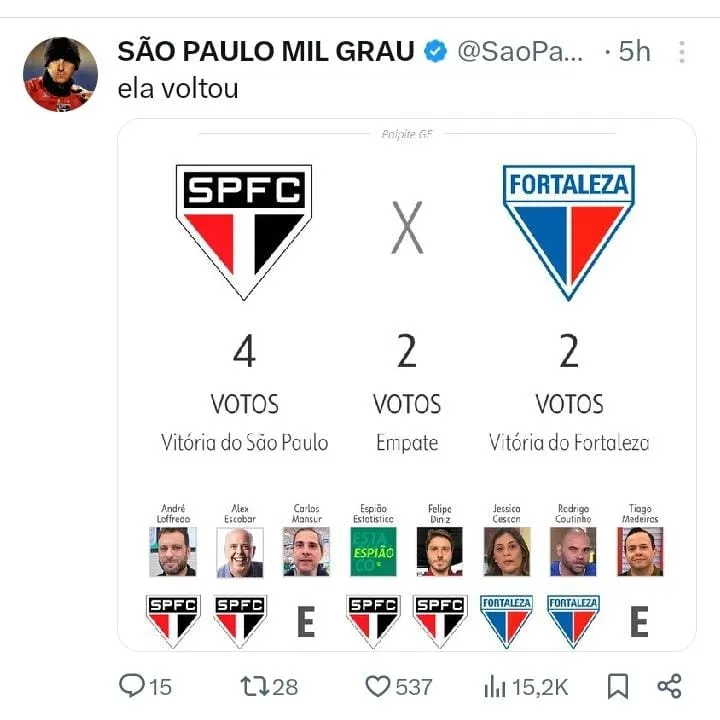Tap the Espião Estatístico green logo
This screenshot has height=720, width=720.
373,551
